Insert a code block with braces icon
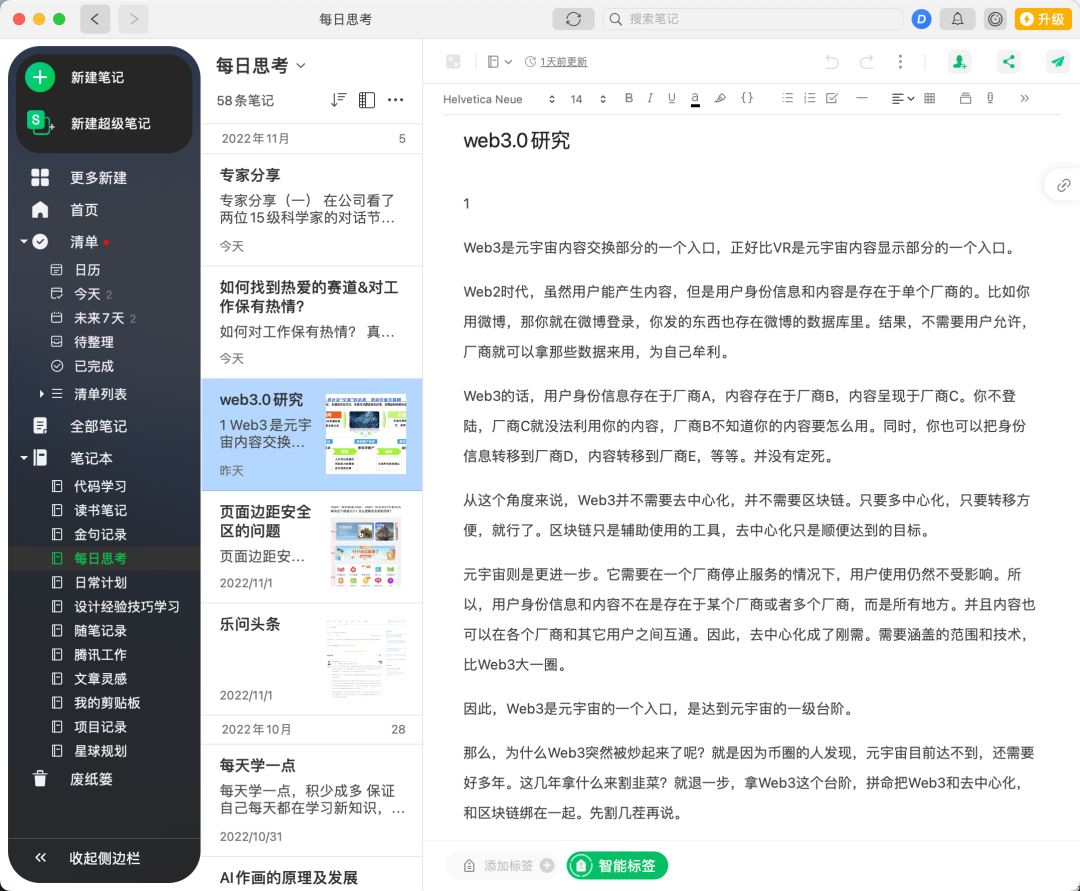The height and width of the screenshot is (891, 1080). [x=747, y=98]
